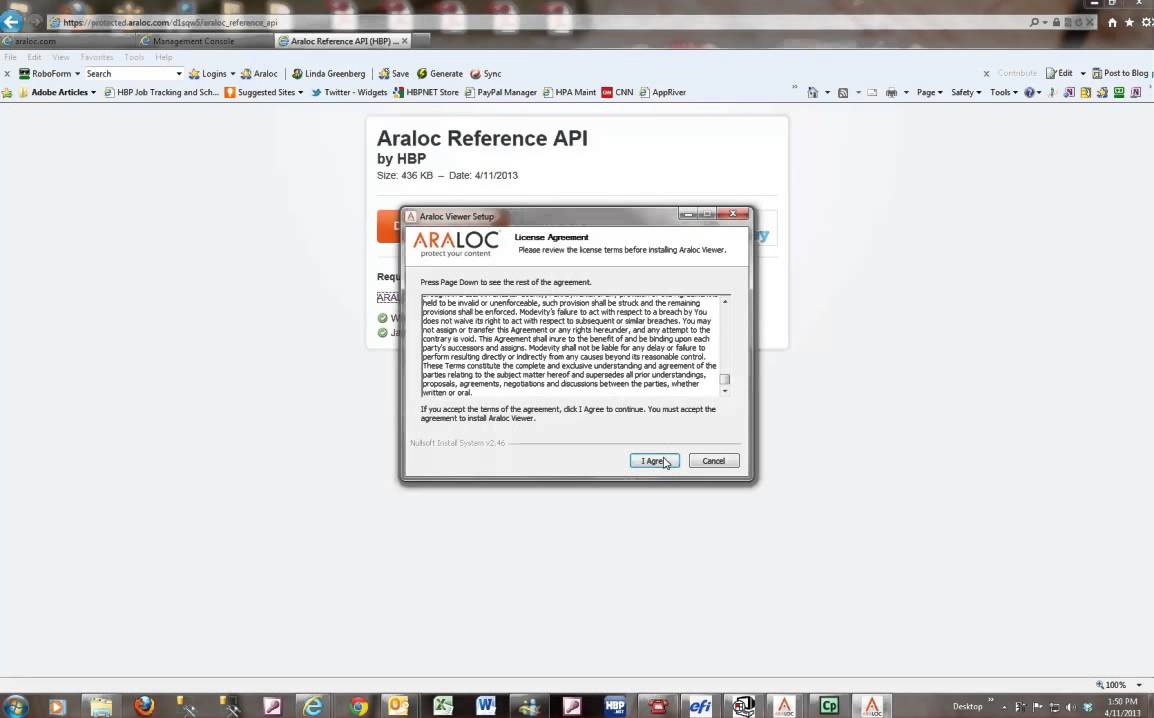Close the Araloc Reference API tab
The image size is (1154, 718).
pos(405,41)
